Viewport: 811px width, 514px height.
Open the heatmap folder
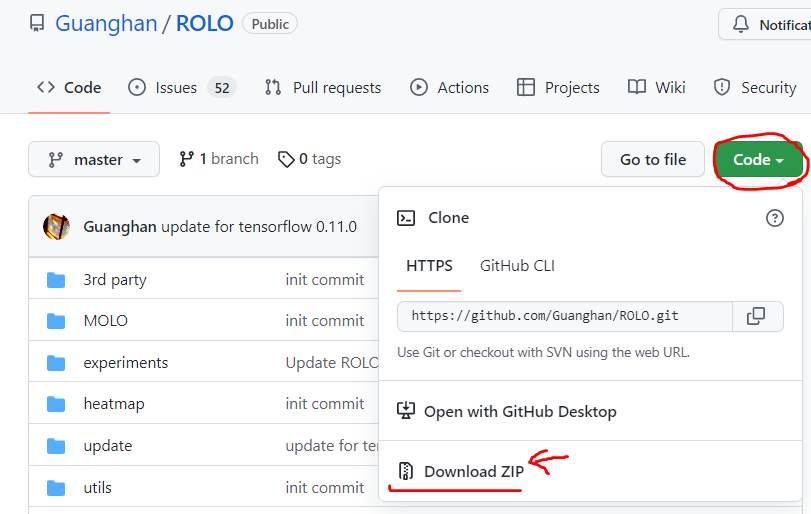coord(114,403)
